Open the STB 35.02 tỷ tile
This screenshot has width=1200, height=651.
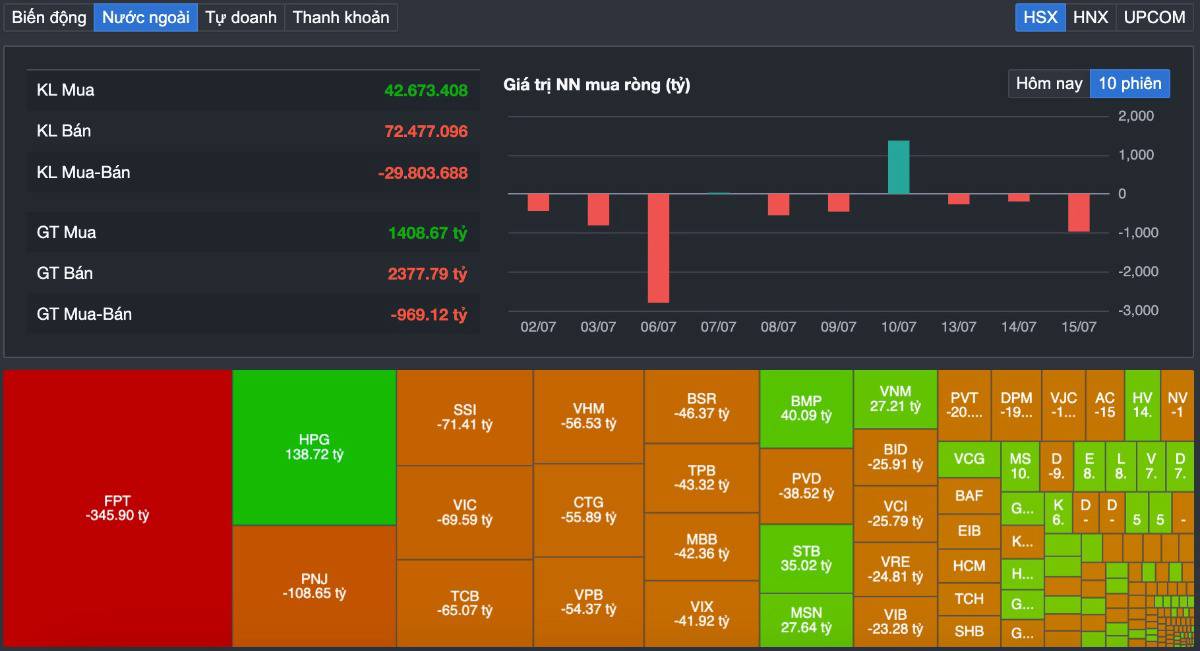click(x=806, y=558)
